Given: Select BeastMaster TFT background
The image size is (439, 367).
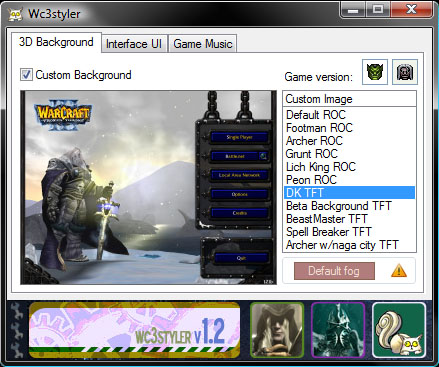Looking at the screenshot, I should 349,219.
